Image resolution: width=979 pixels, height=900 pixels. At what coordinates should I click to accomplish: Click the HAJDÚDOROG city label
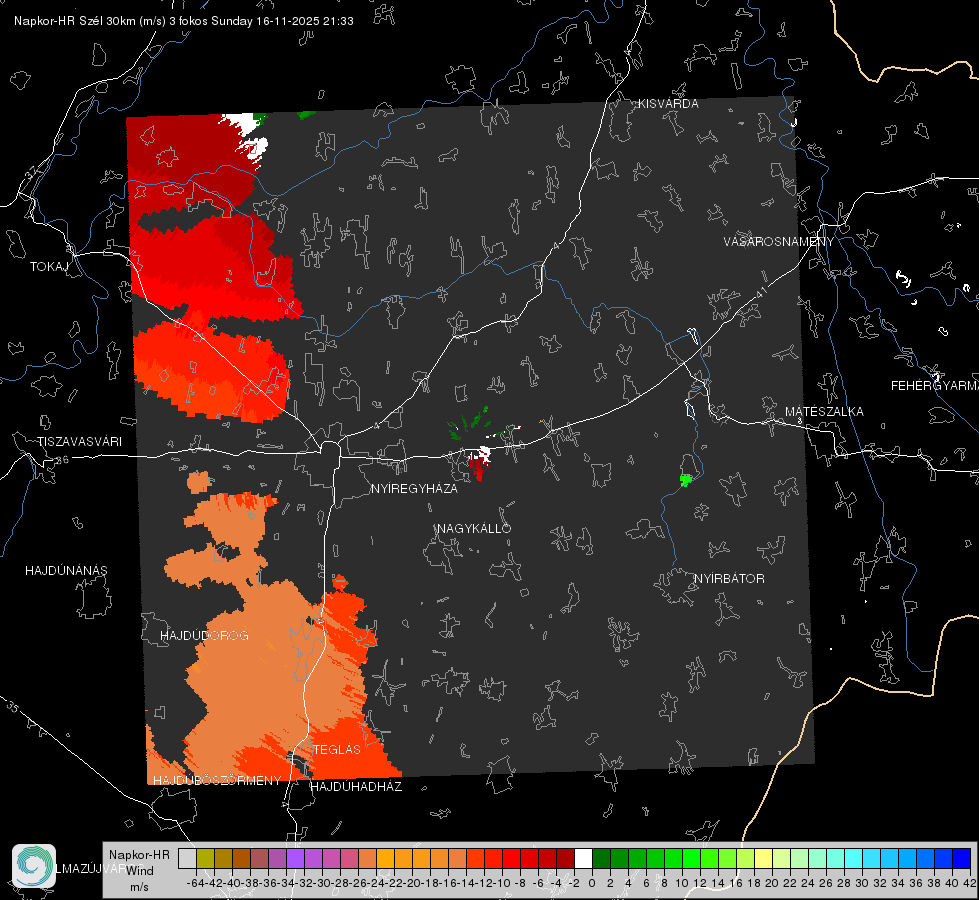204,636
